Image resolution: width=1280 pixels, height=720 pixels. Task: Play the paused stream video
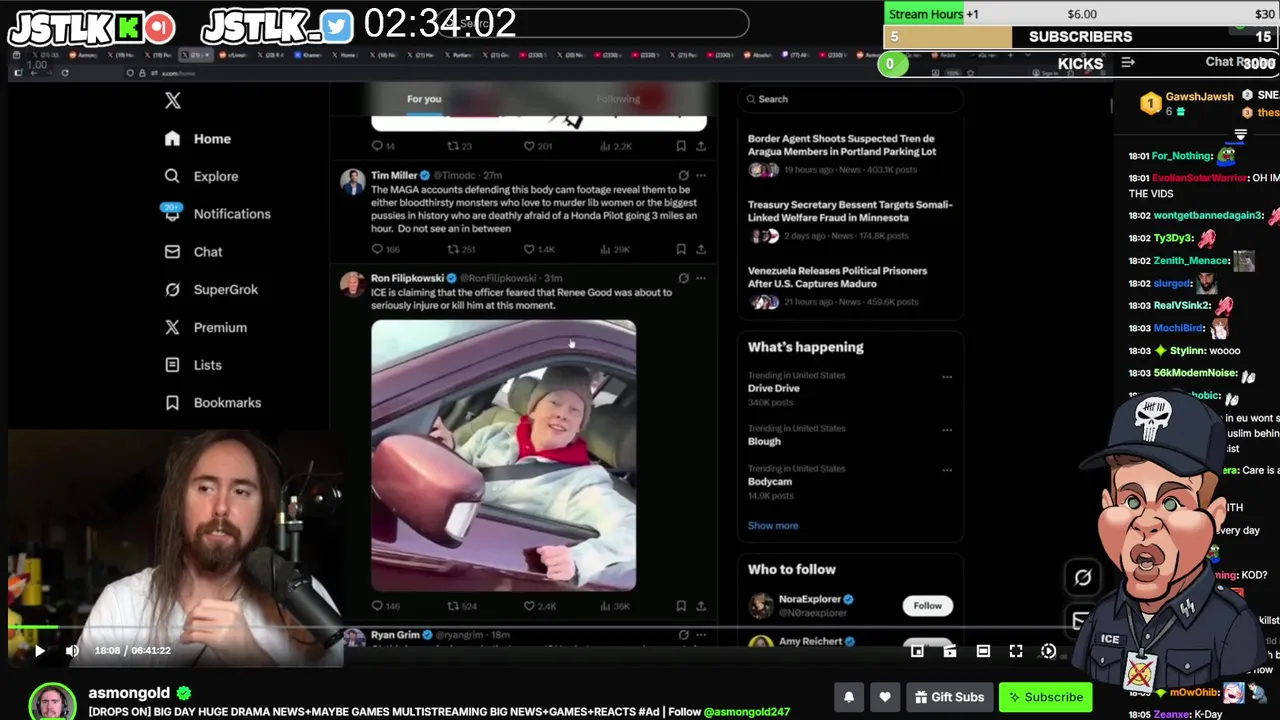(40, 651)
